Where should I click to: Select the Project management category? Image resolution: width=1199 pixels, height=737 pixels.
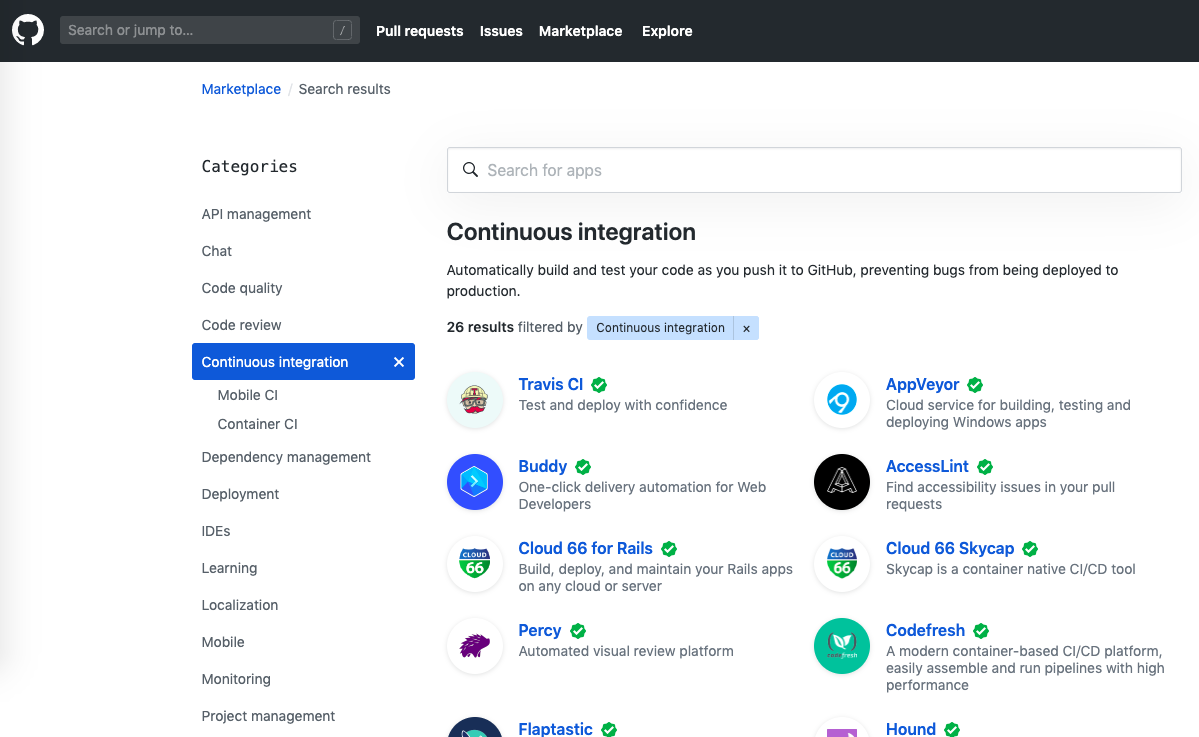point(268,716)
